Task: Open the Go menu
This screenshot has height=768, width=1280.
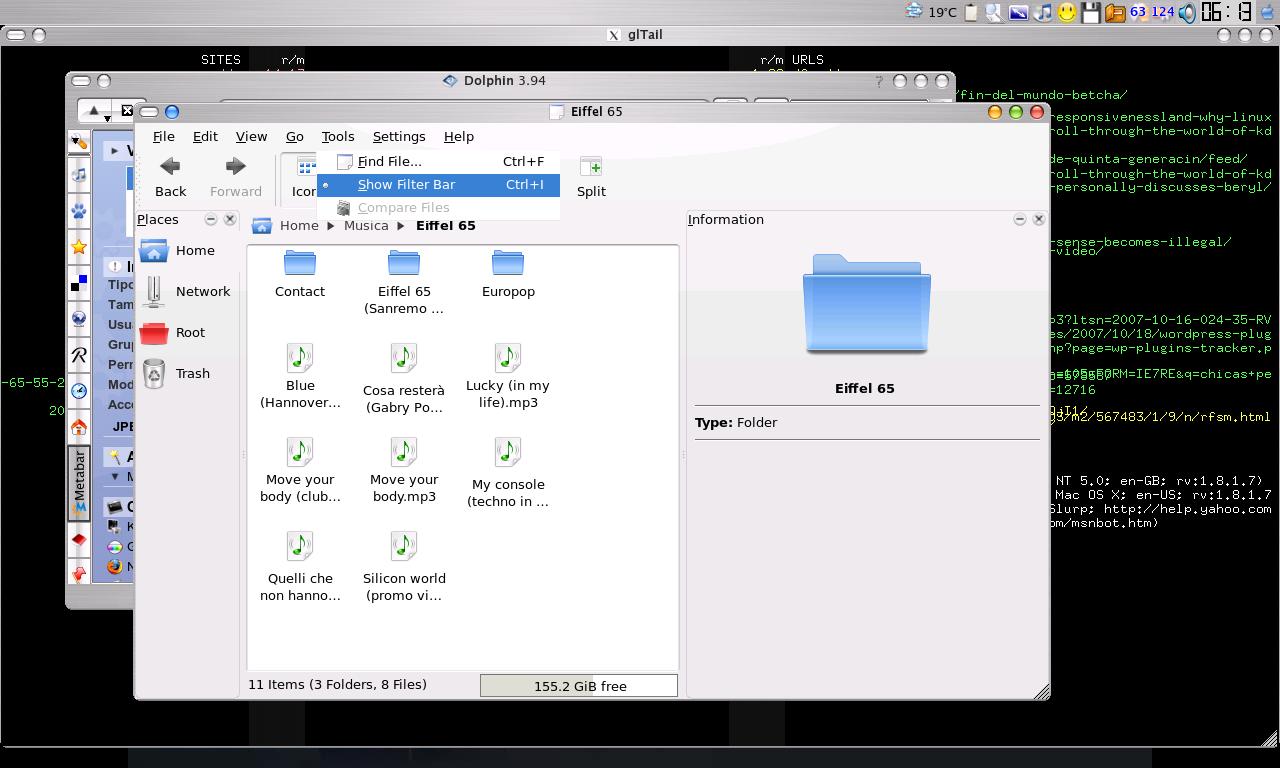Action: [x=294, y=136]
